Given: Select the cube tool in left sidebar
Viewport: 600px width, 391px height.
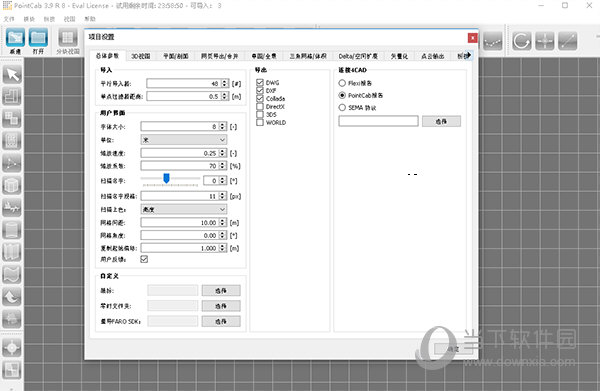Looking at the screenshot, I should [12, 186].
